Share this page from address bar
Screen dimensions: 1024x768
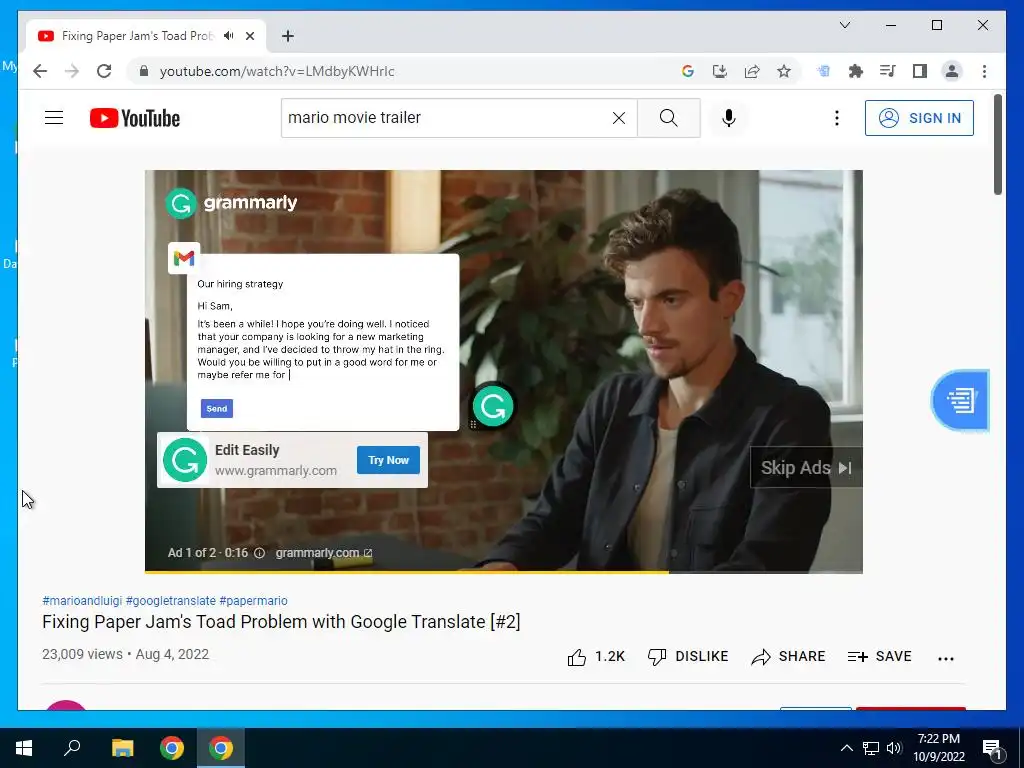[752, 71]
